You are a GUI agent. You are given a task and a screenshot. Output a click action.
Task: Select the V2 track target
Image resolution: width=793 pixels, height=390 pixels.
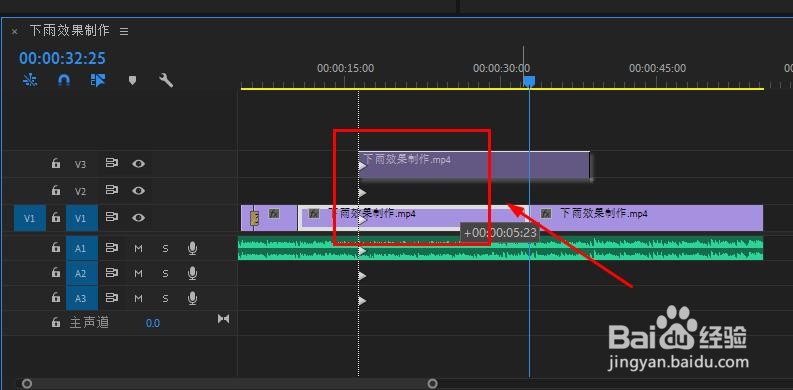[81, 191]
